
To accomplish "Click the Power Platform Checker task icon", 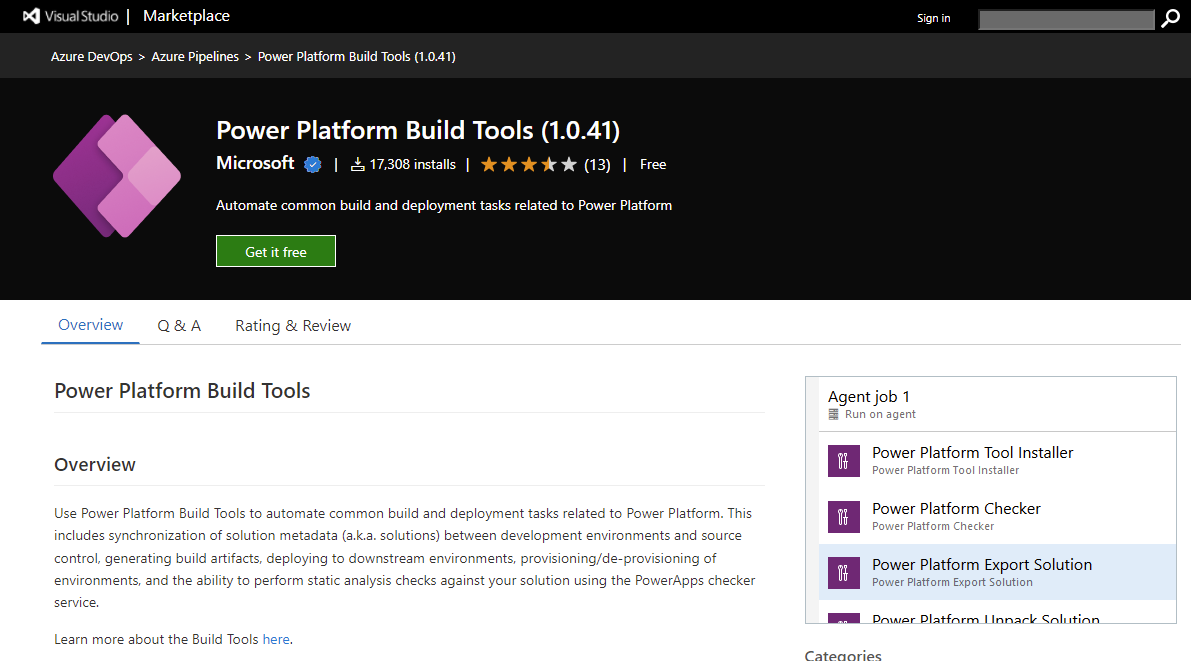I will pos(843,517).
